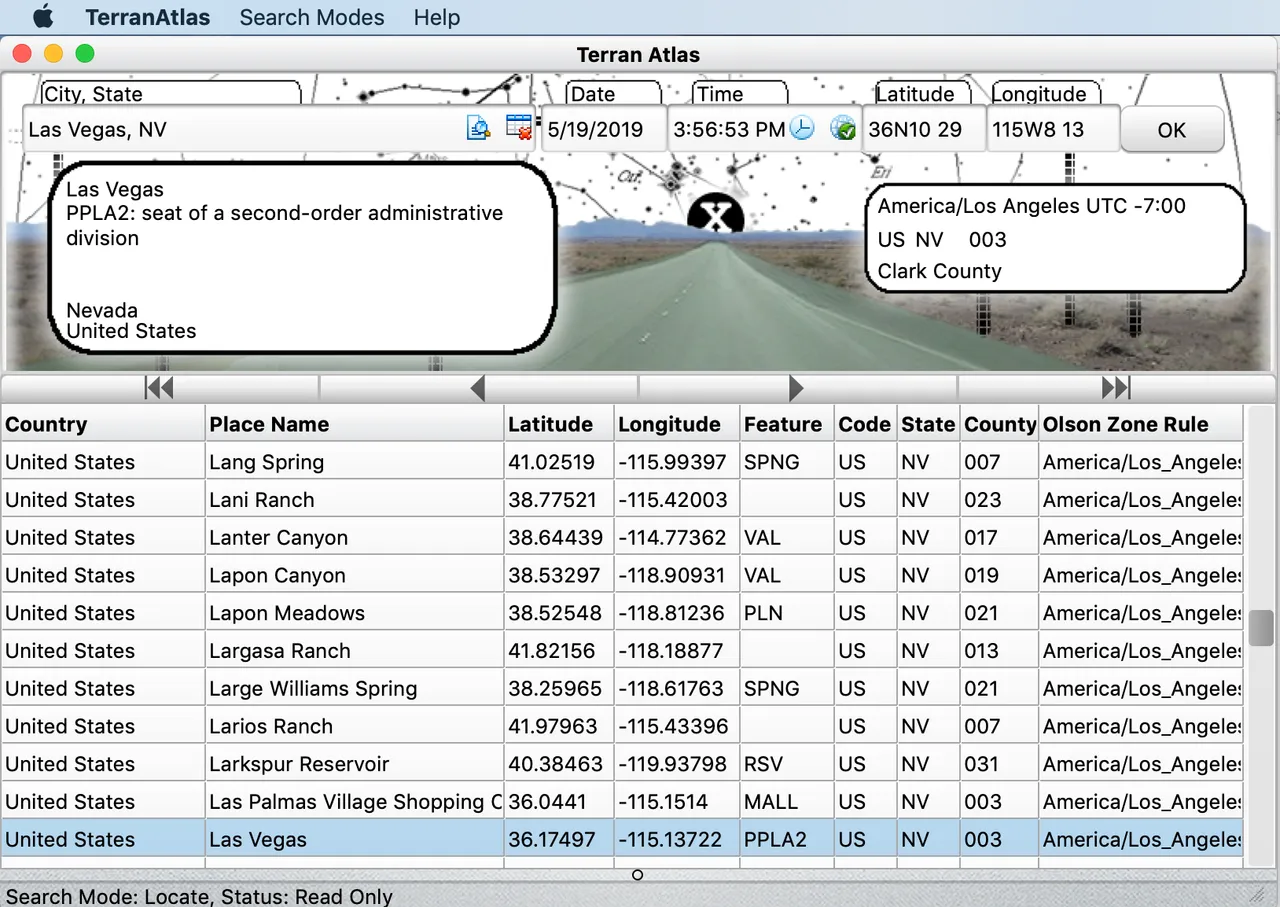
Task: Click the PPLA2 feature cell
Action: pos(787,840)
